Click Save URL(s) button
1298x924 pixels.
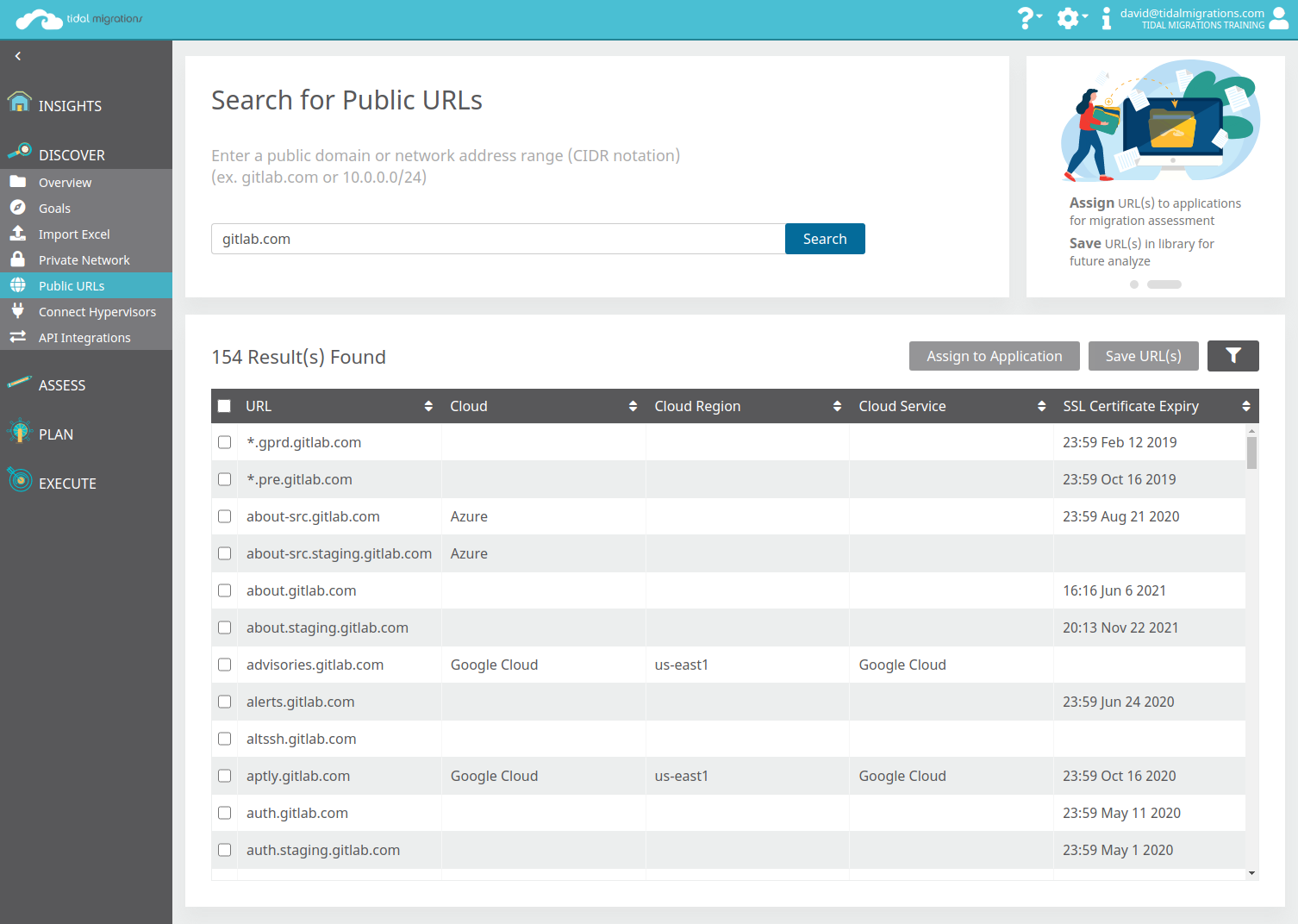[1143, 356]
